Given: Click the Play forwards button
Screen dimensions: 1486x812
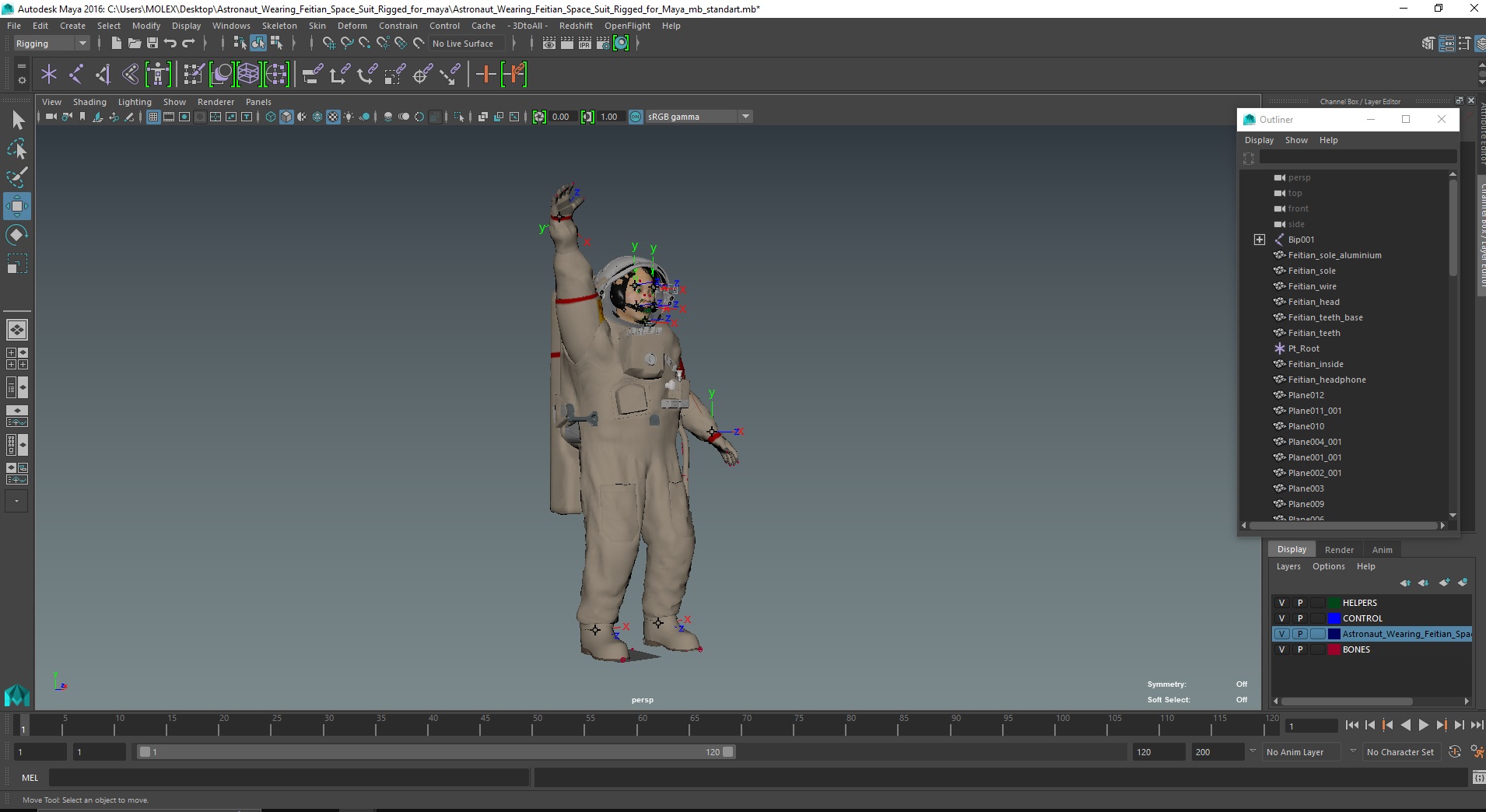Looking at the screenshot, I should click(1423, 725).
